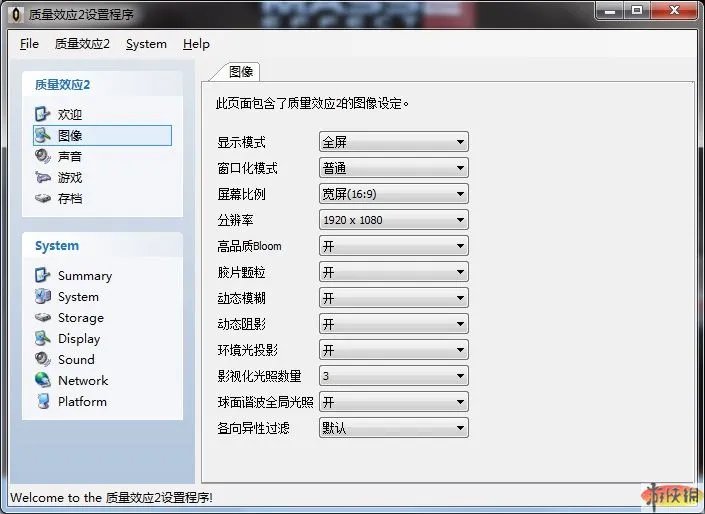
Task: Click the blue System sidebar section header
Action: pyautogui.click(x=57, y=246)
